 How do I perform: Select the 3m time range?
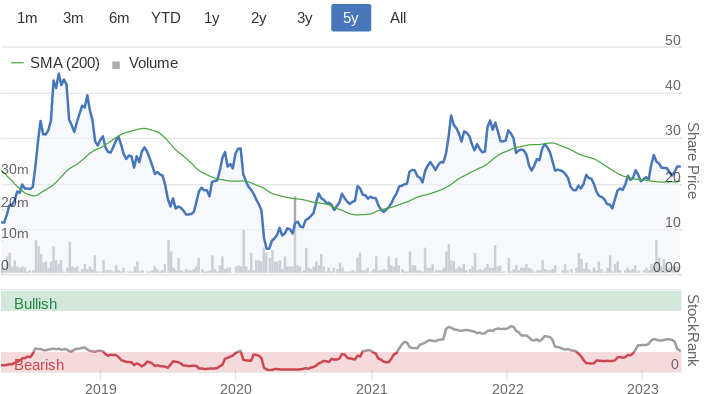tap(73, 18)
